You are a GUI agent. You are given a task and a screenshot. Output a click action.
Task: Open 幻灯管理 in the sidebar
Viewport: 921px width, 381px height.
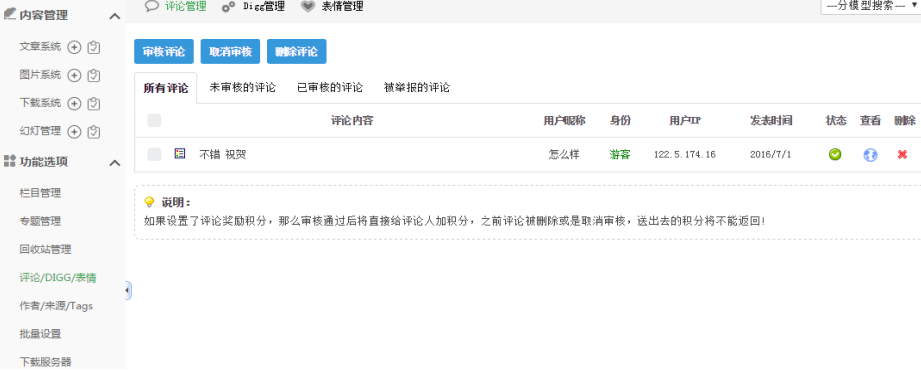(40, 131)
